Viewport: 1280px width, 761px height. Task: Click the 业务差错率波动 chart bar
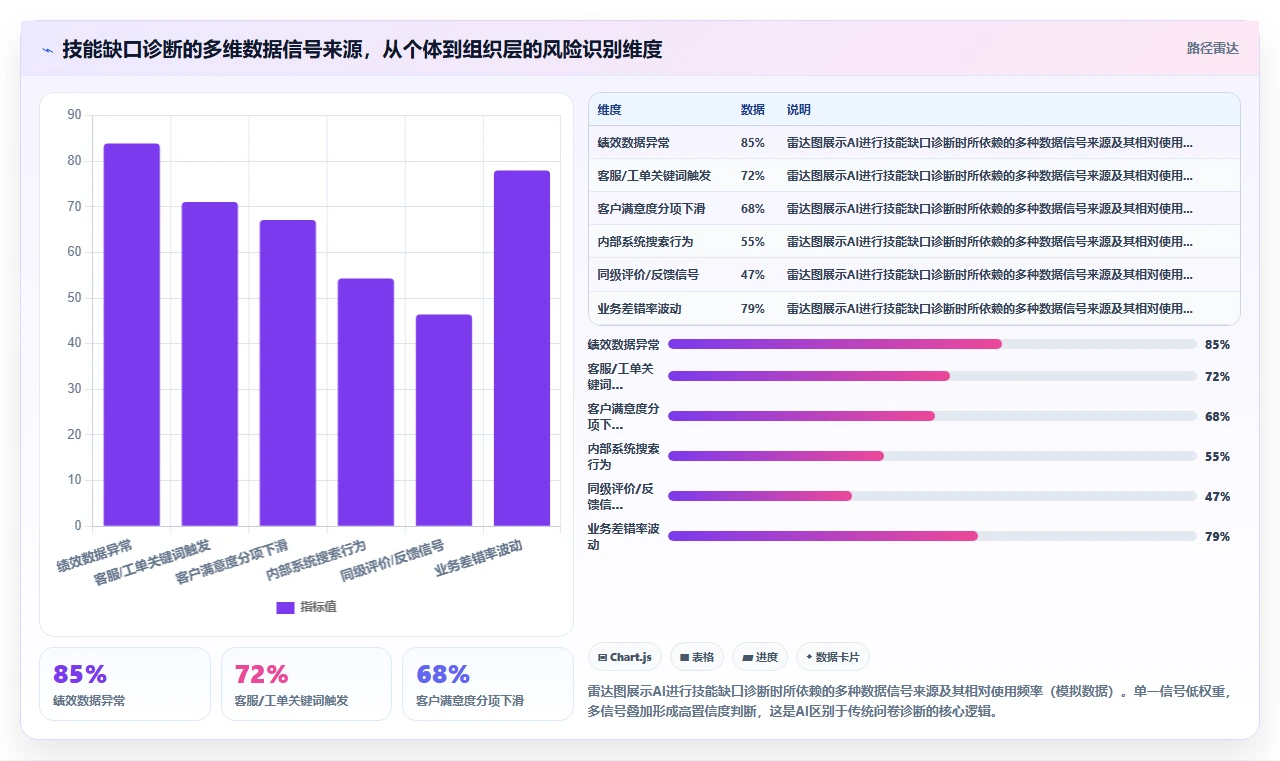[x=522, y=348]
